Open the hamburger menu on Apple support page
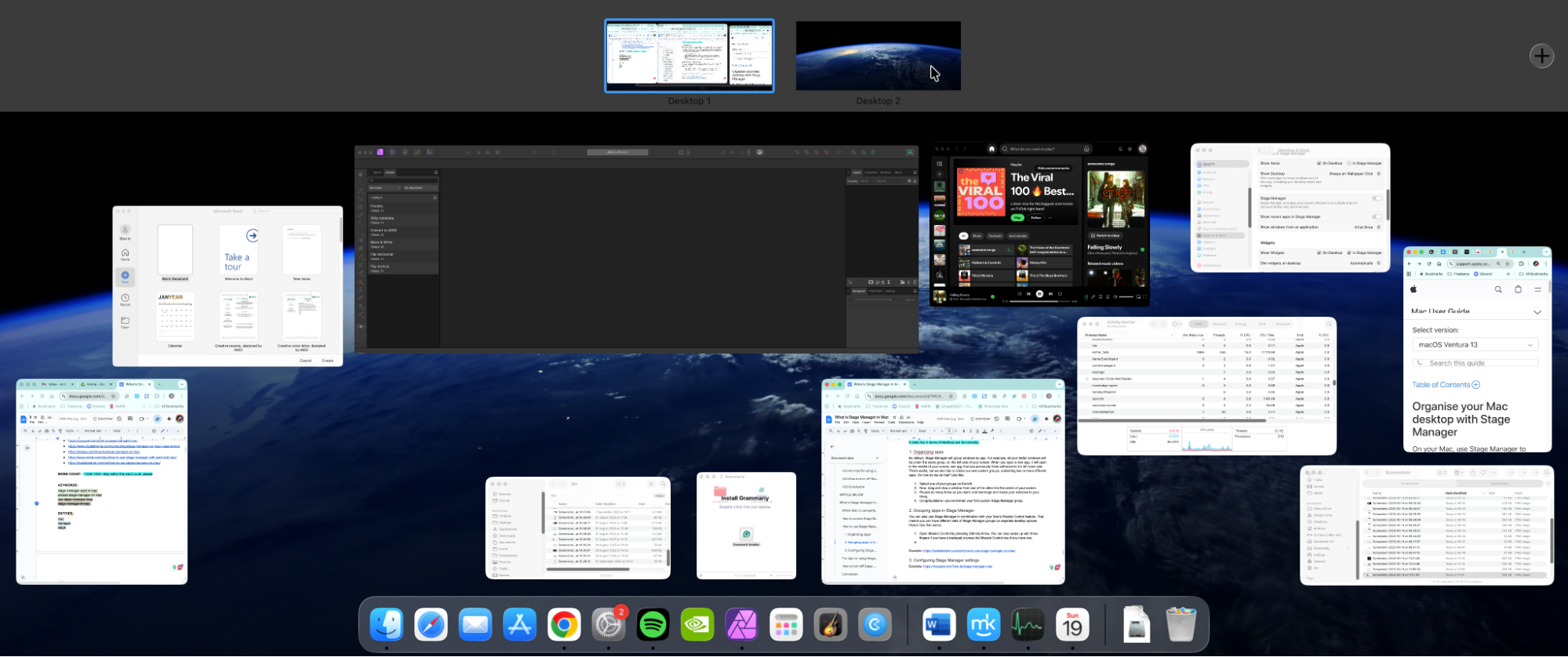The width and height of the screenshot is (1568, 657). point(1537,289)
